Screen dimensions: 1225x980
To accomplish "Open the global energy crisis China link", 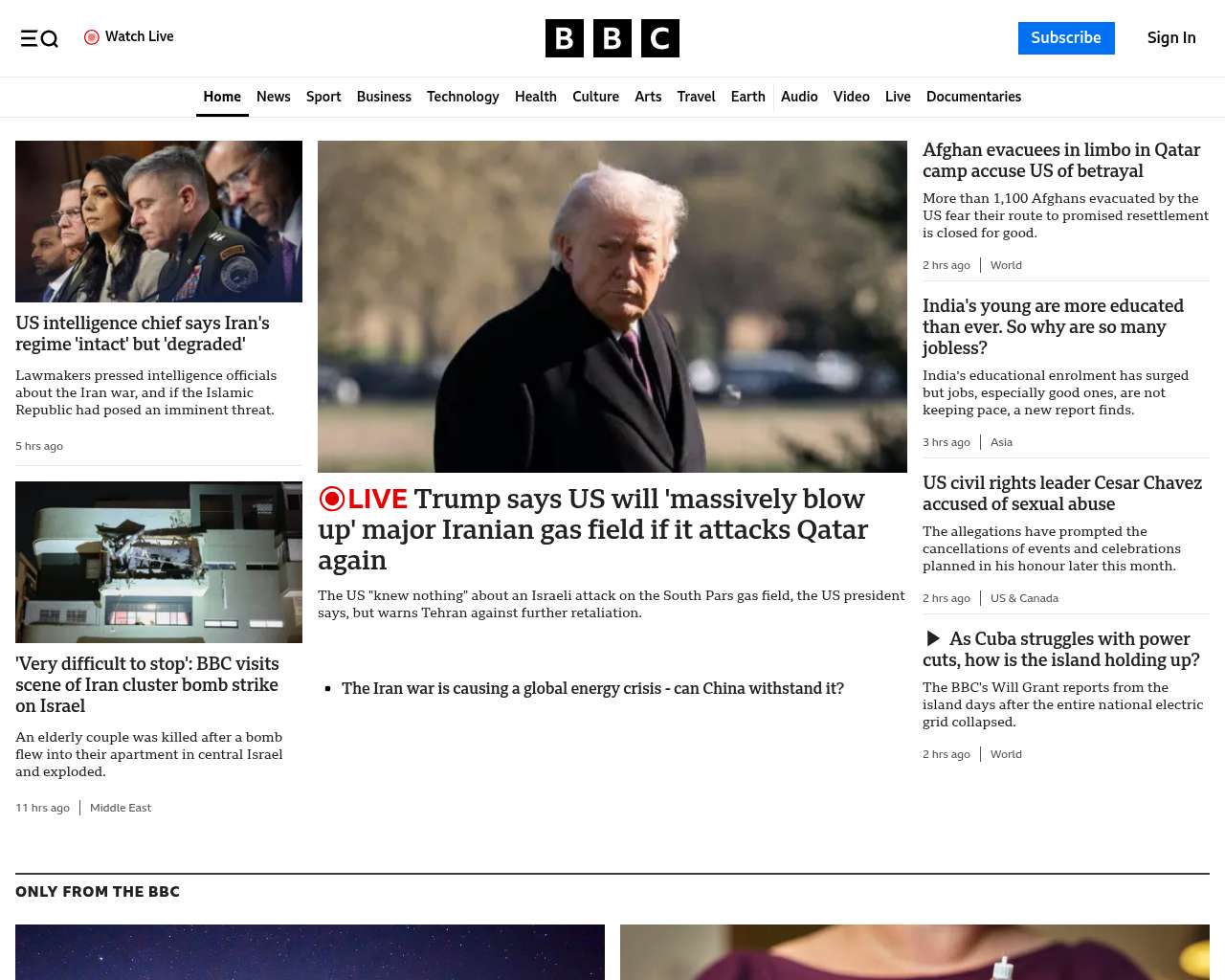I will click(x=592, y=688).
